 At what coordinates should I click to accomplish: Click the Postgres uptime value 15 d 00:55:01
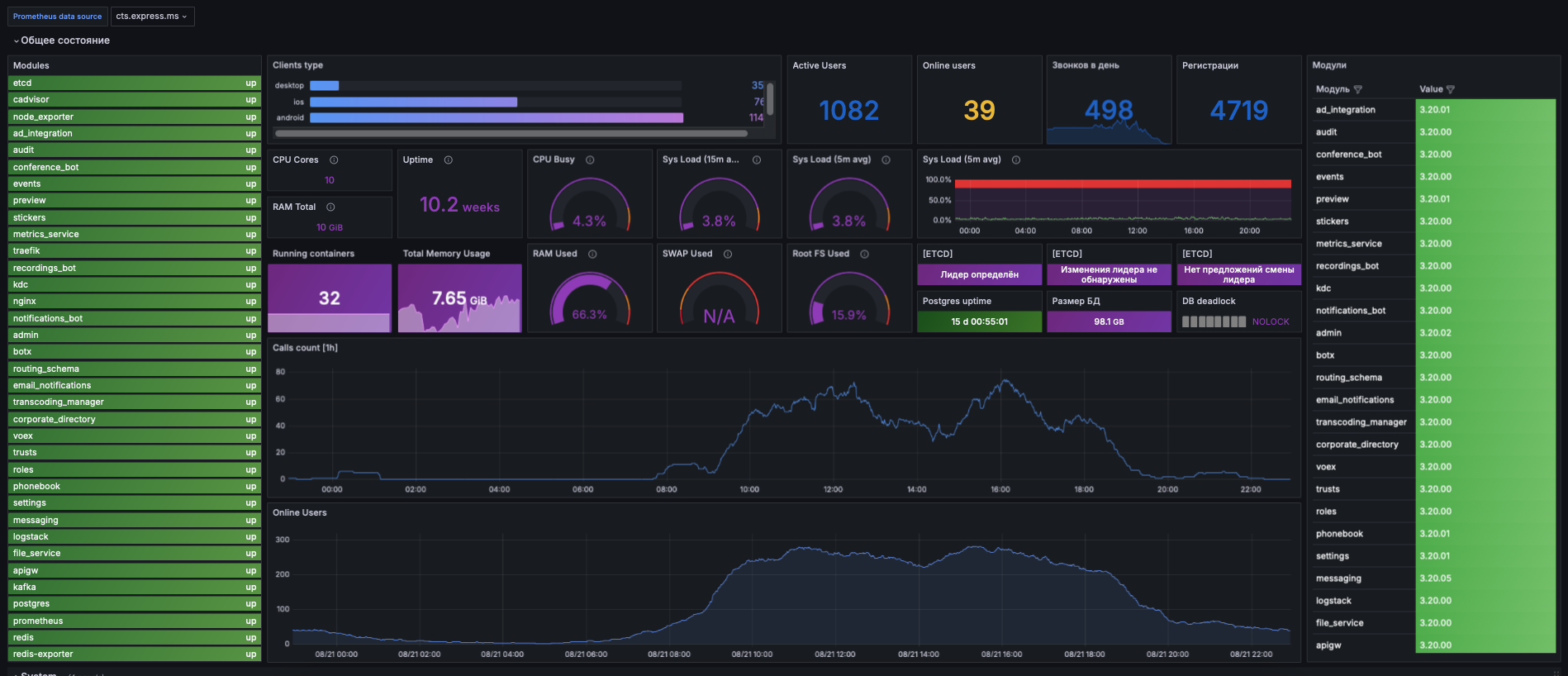click(x=980, y=321)
